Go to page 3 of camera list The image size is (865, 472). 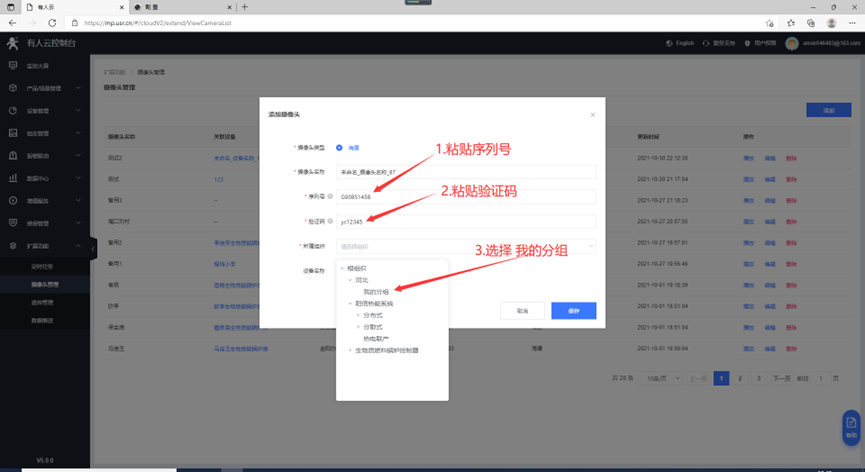(x=759, y=378)
